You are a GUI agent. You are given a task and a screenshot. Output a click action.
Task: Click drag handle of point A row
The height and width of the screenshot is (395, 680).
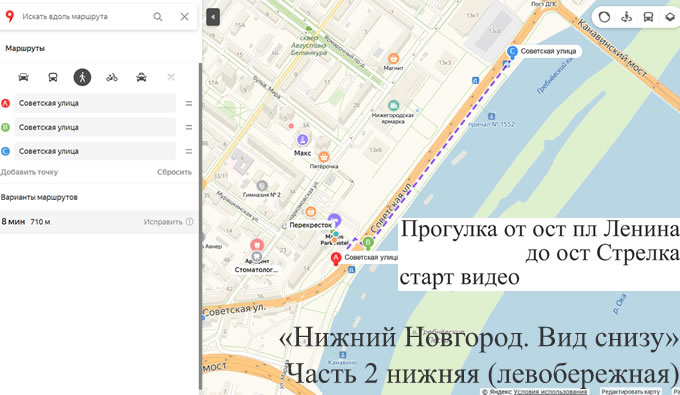pyautogui.click(x=189, y=103)
